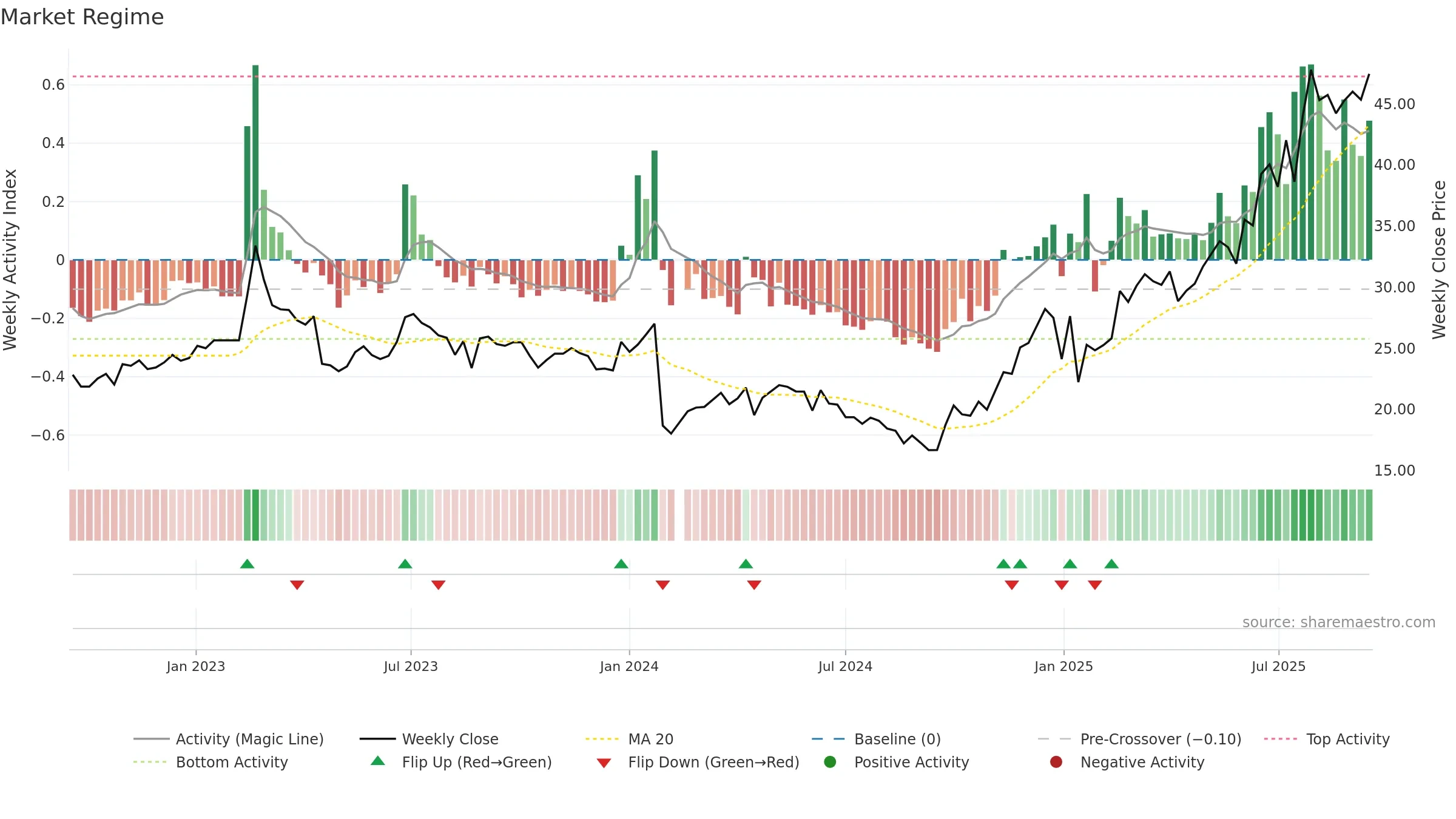Click the Negative Activity legend red dot
Viewport: 1456px width, 819px height.
tap(1056, 761)
